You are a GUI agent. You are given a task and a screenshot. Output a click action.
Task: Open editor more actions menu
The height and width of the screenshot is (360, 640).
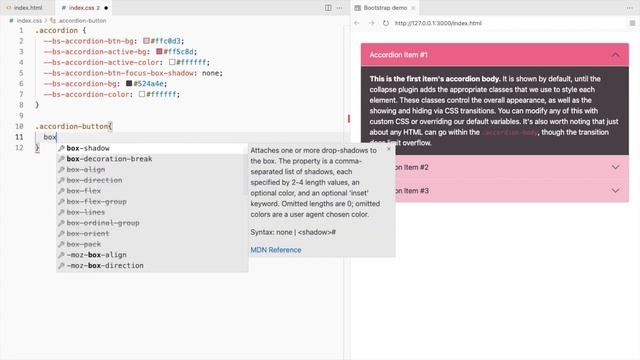click(340, 8)
